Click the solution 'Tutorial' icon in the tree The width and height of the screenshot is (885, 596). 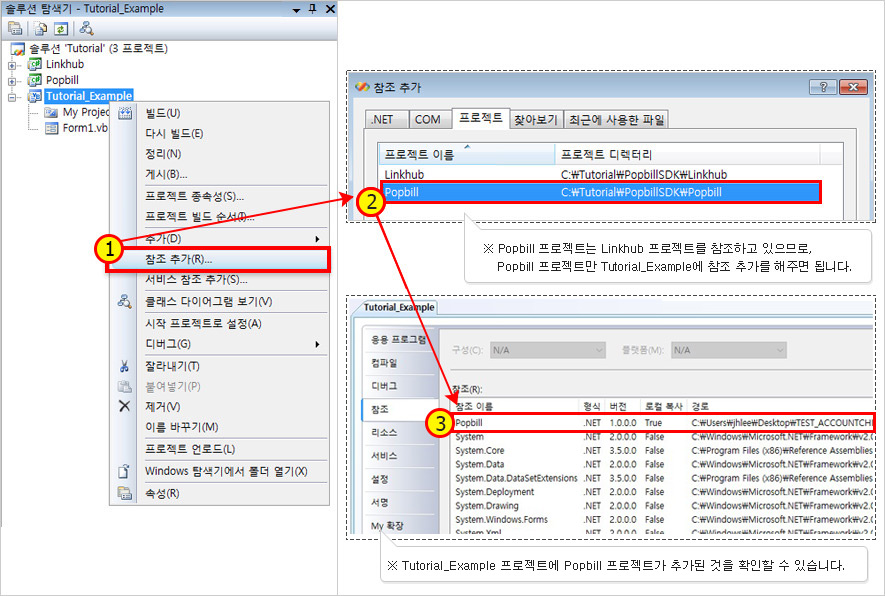[x=17, y=49]
